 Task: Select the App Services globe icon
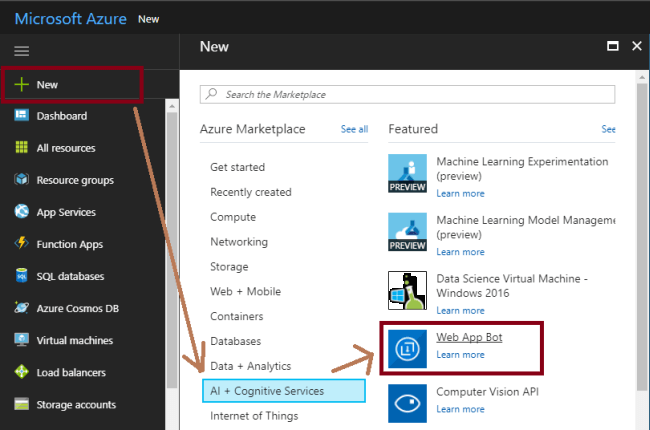click(21, 212)
